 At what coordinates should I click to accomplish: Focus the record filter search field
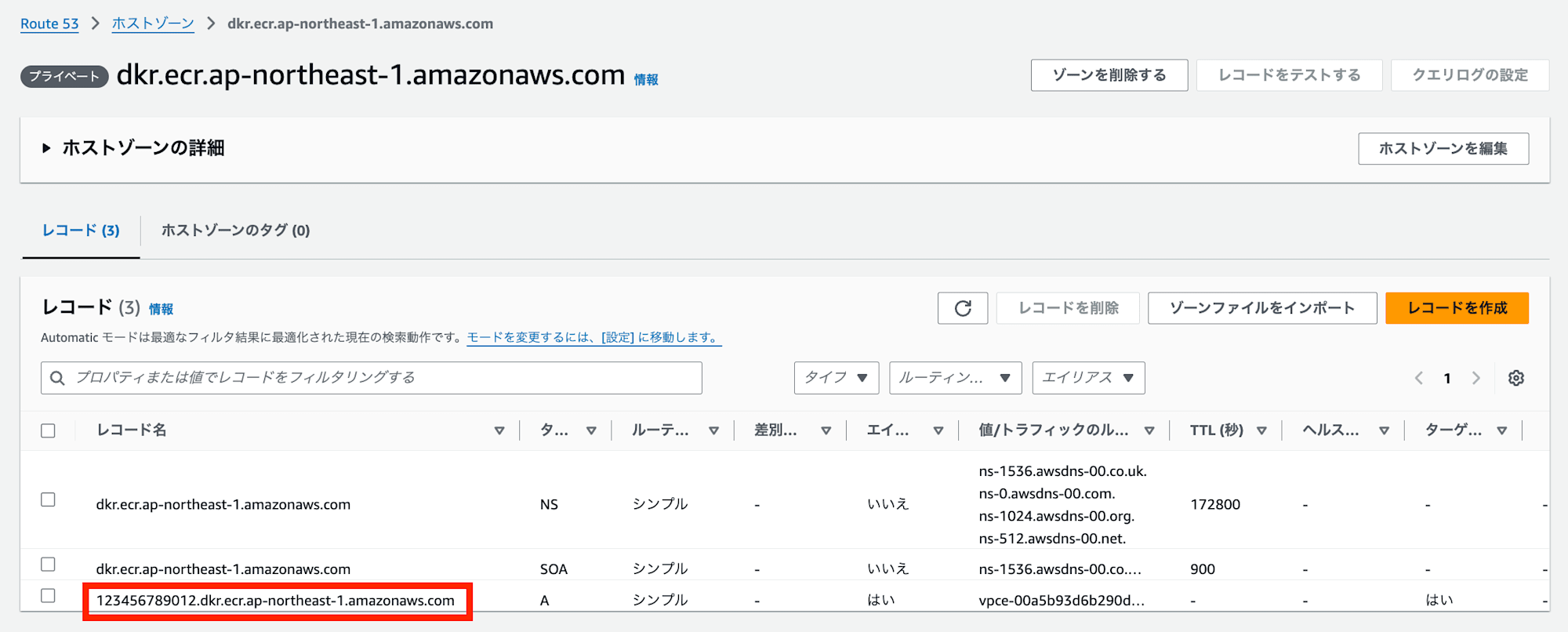(372, 378)
